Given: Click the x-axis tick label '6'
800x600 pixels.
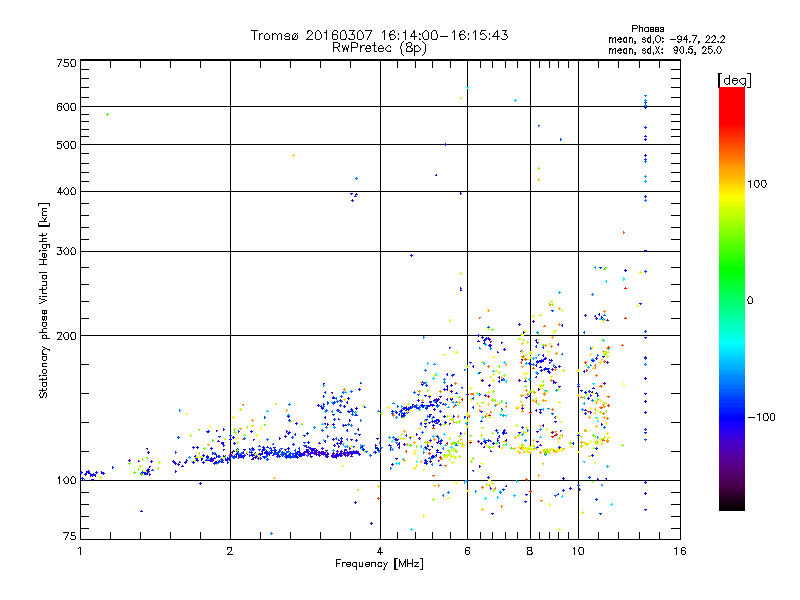Looking at the screenshot, I should 467,551.
